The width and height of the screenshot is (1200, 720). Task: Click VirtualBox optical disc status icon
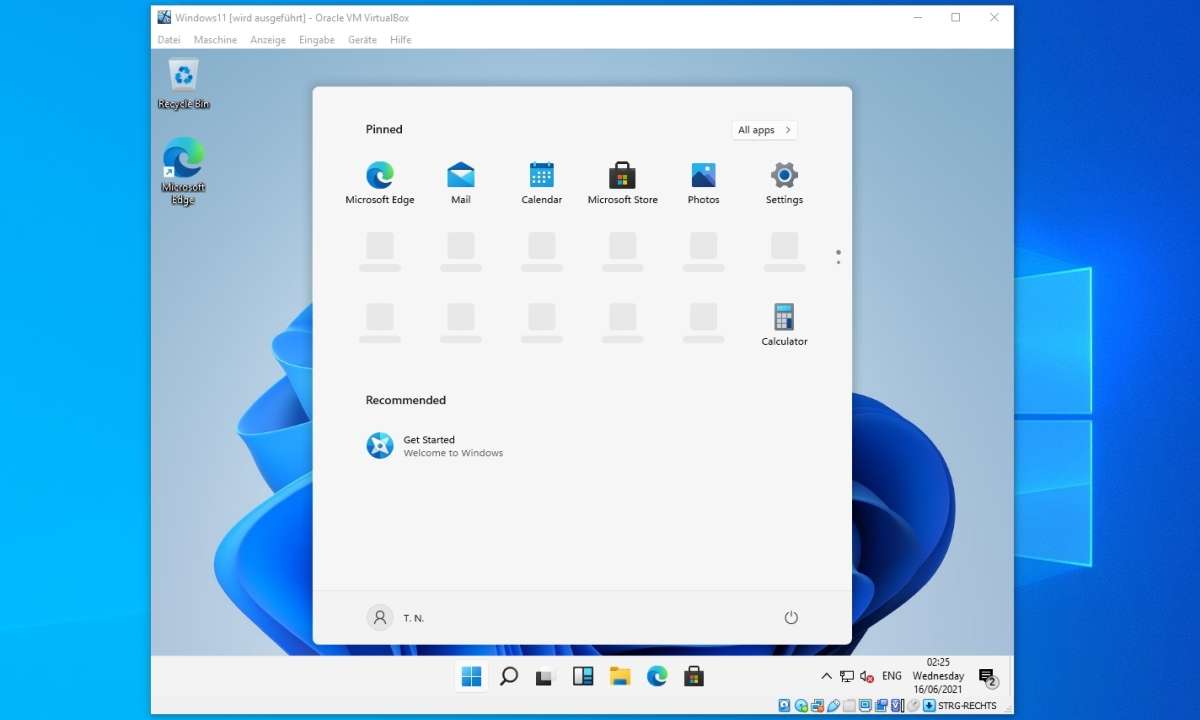801,705
